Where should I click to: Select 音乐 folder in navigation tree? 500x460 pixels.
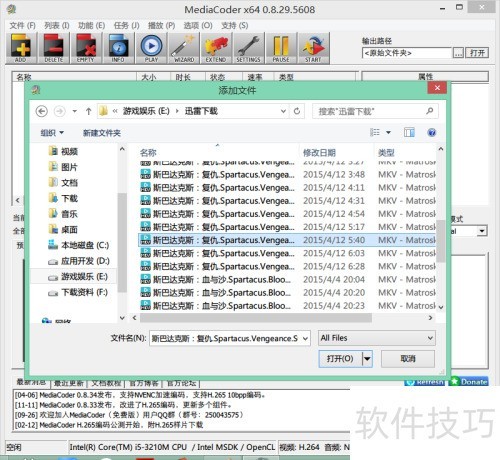[63, 214]
